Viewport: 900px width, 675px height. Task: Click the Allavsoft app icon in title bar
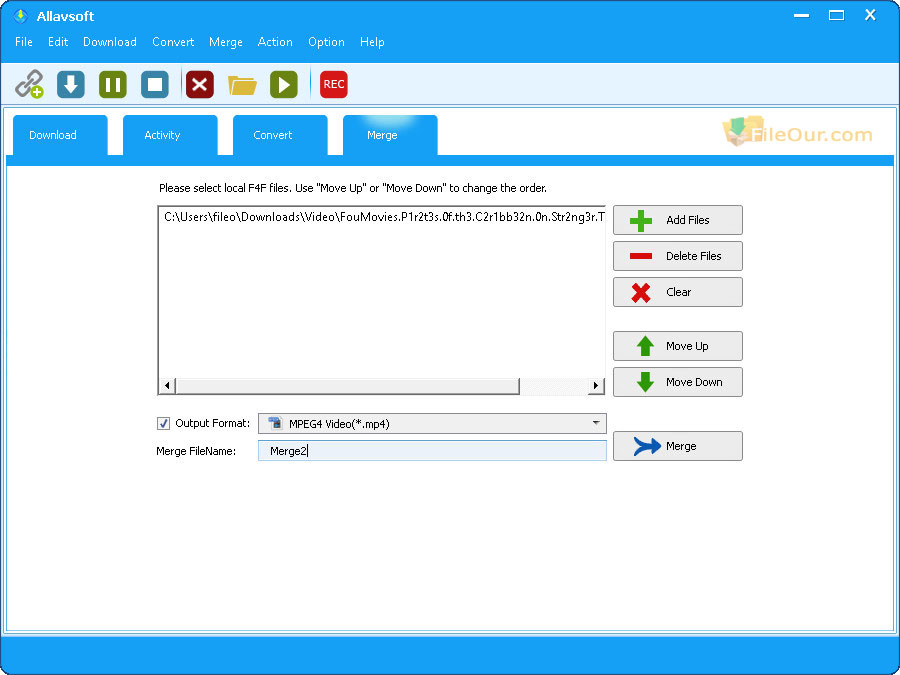point(21,16)
